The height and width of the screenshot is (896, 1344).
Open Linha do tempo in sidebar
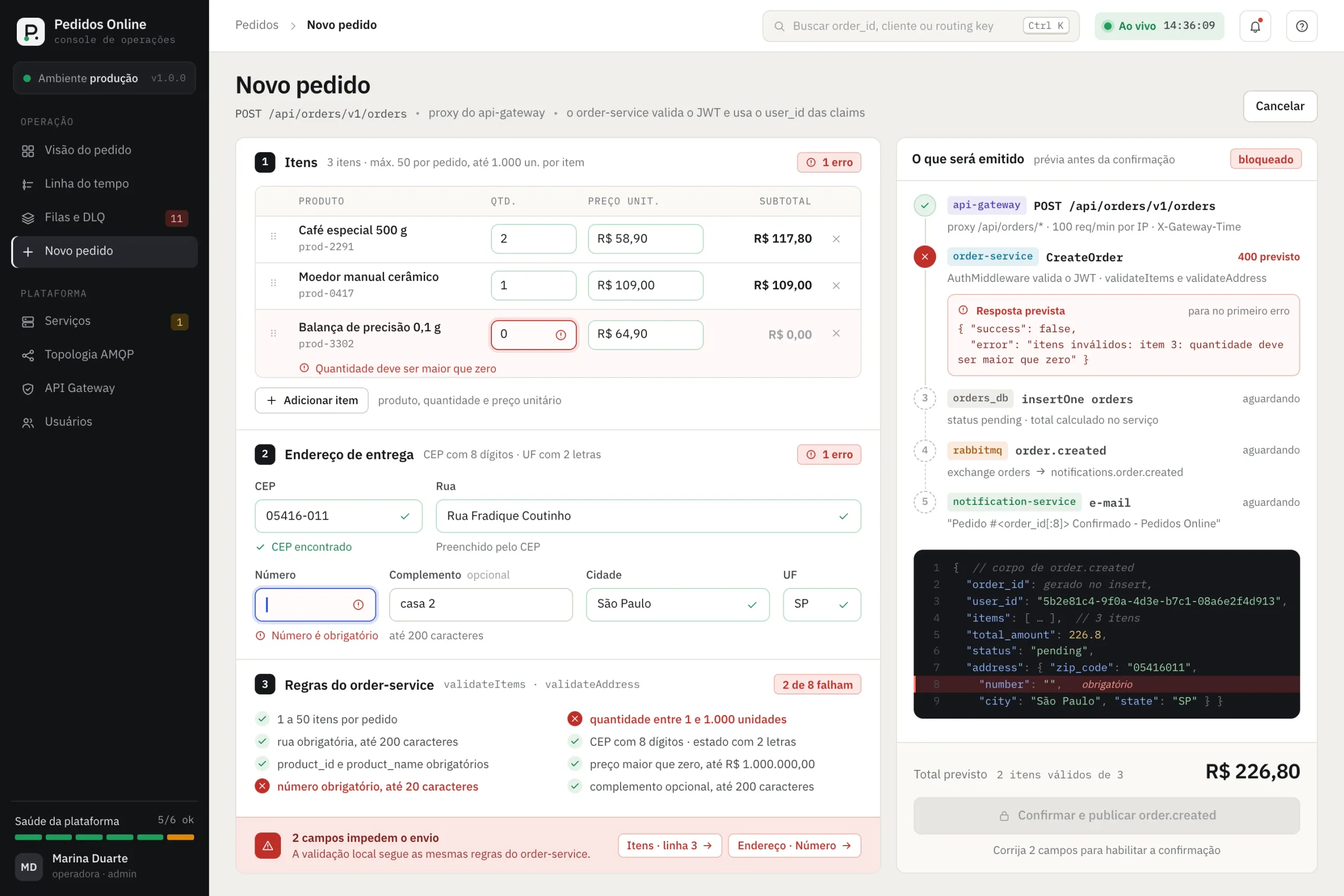(x=104, y=184)
